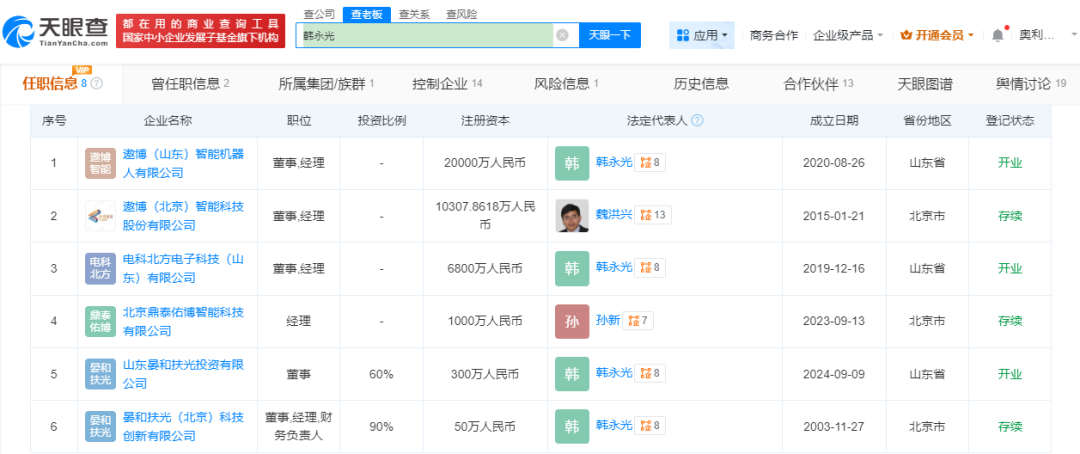1080x454 pixels.
Task: Click the 90% investment ratio cell
Action: 381,426
